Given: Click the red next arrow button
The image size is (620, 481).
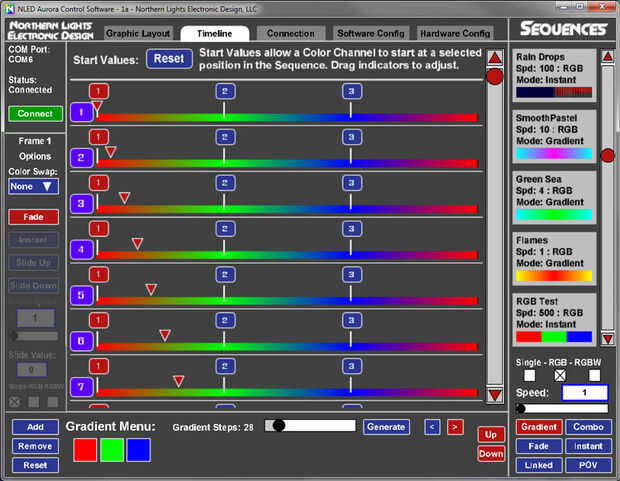Looking at the screenshot, I should point(455,427).
